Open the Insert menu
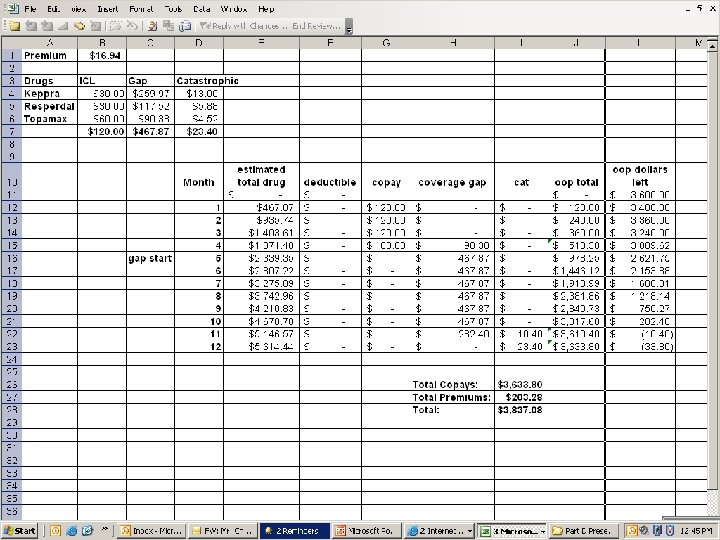 tap(107, 9)
